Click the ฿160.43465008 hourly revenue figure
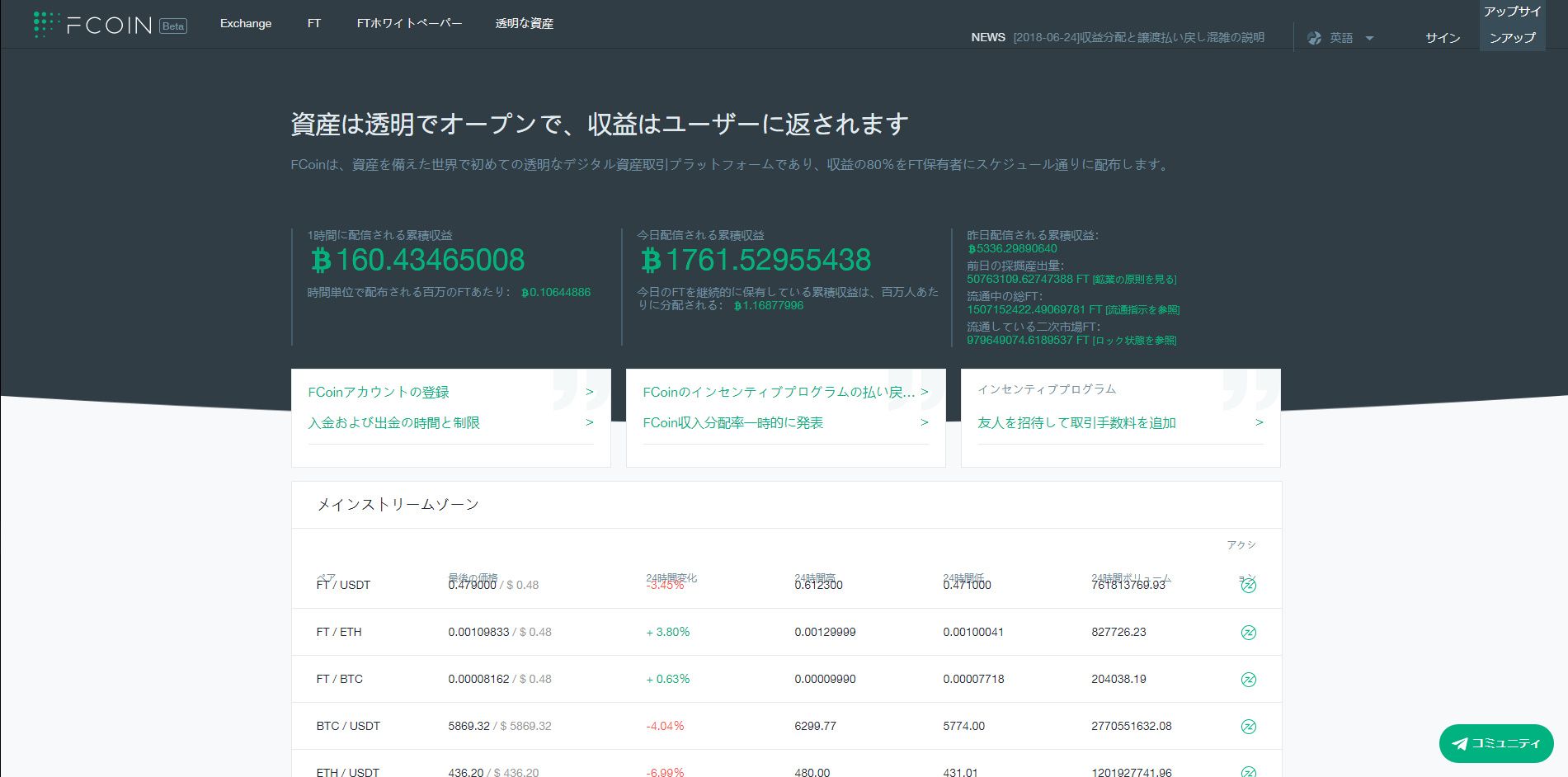 (x=417, y=260)
